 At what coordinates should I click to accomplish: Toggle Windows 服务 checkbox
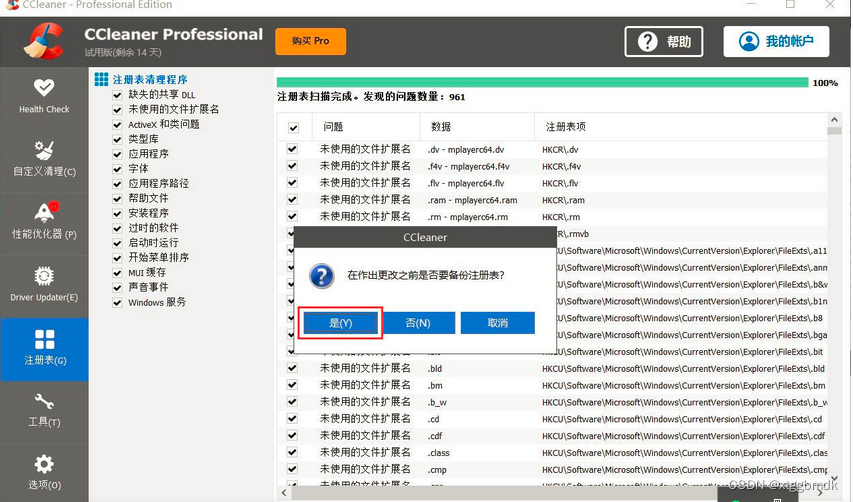click(x=117, y=303)
